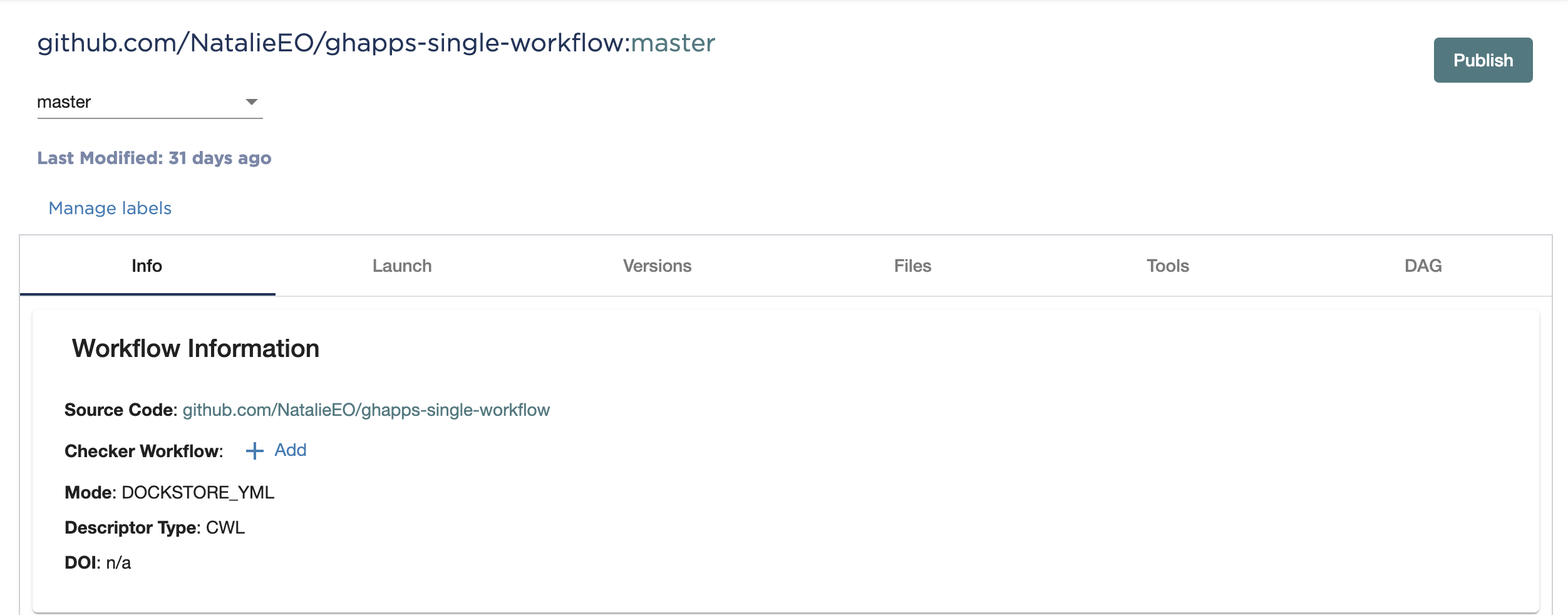The image size is (1568, 615).
Task: Click the workflow title heading
Action: tap(376, 43)
